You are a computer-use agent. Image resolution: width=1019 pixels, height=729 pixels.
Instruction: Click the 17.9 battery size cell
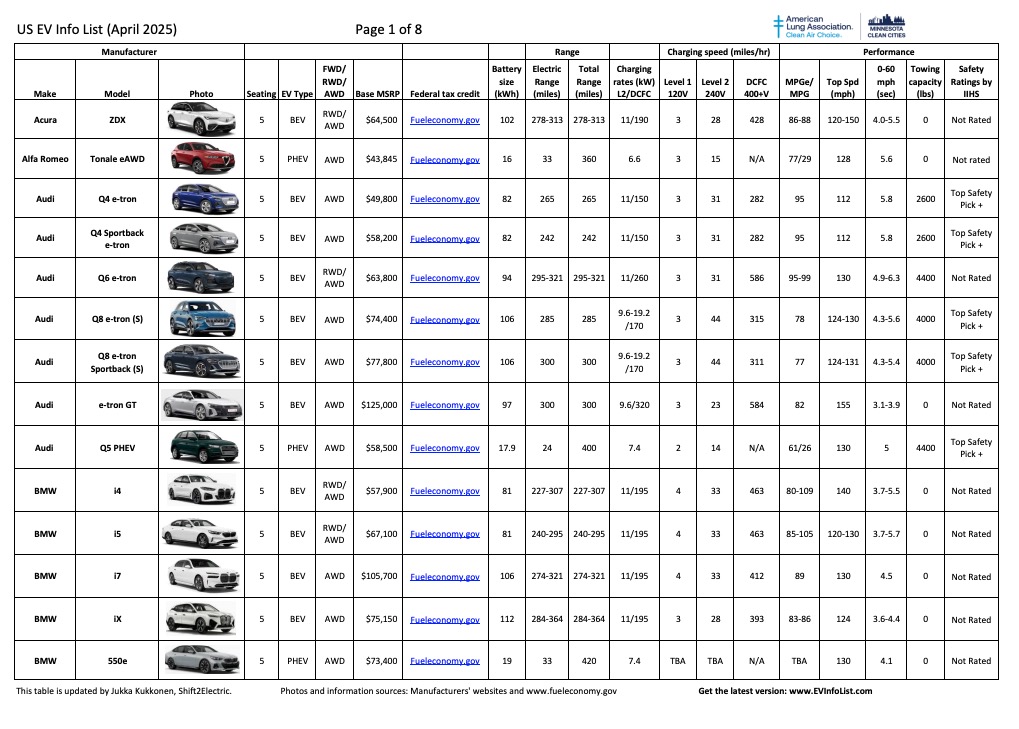click(x=507, y=448)
